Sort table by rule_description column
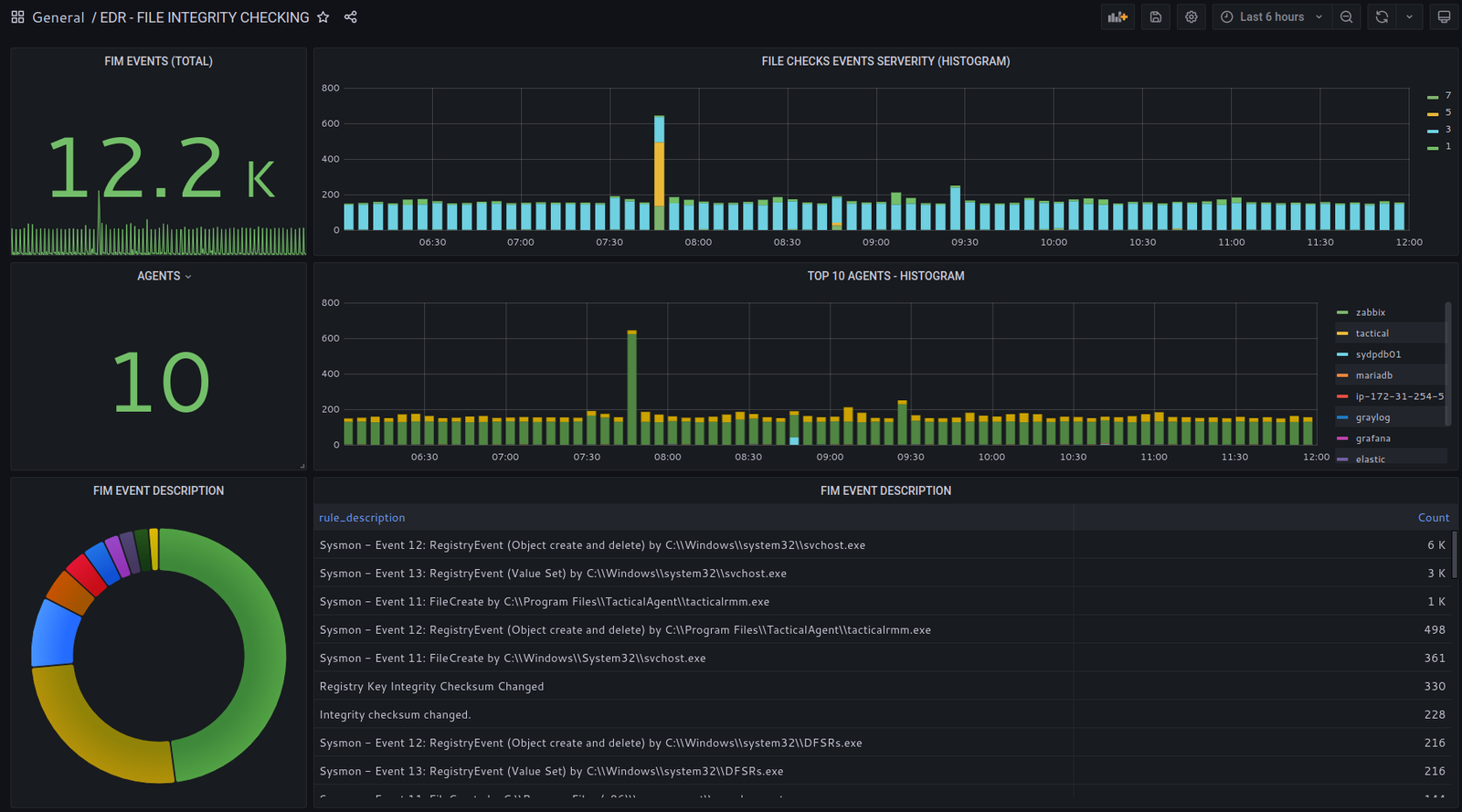Screen dimensions: 1462x812 point(362,518)
